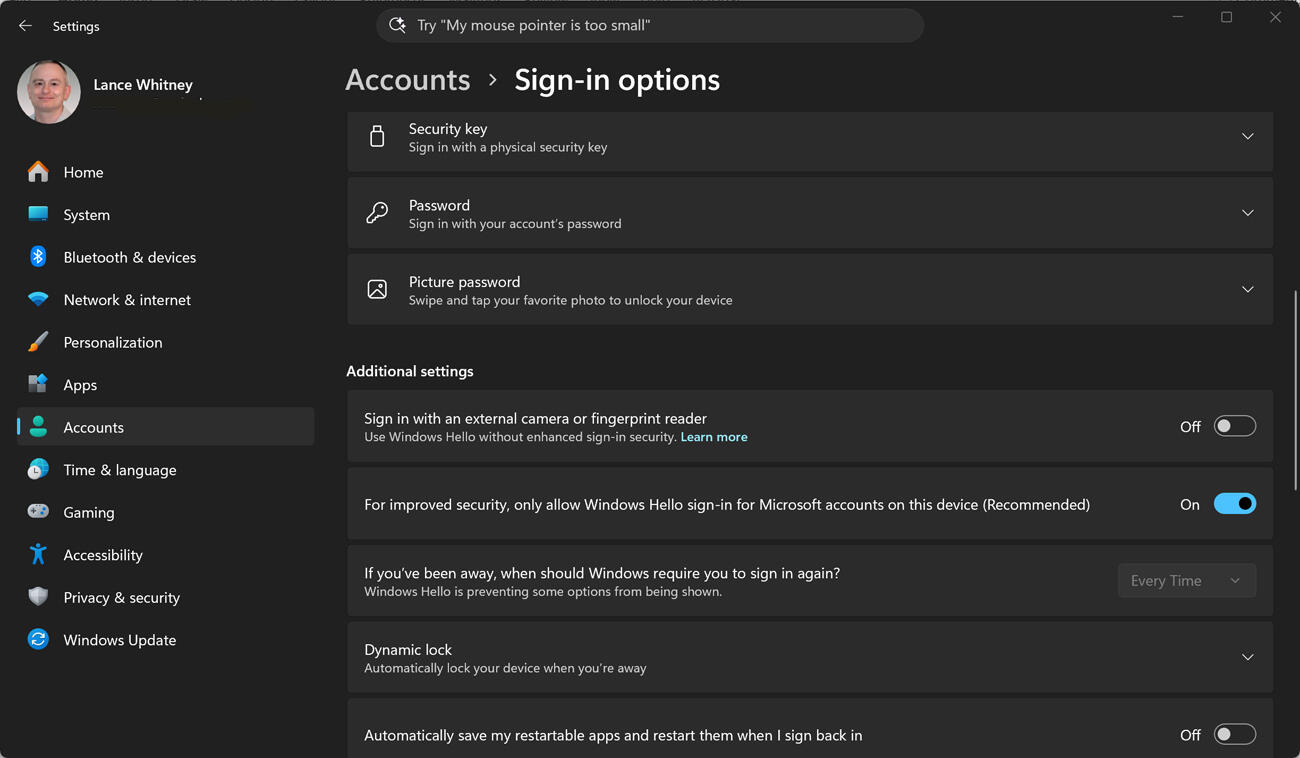Open Time & language settings
The width and height of the screenshot is (1300, 758).
165,469
